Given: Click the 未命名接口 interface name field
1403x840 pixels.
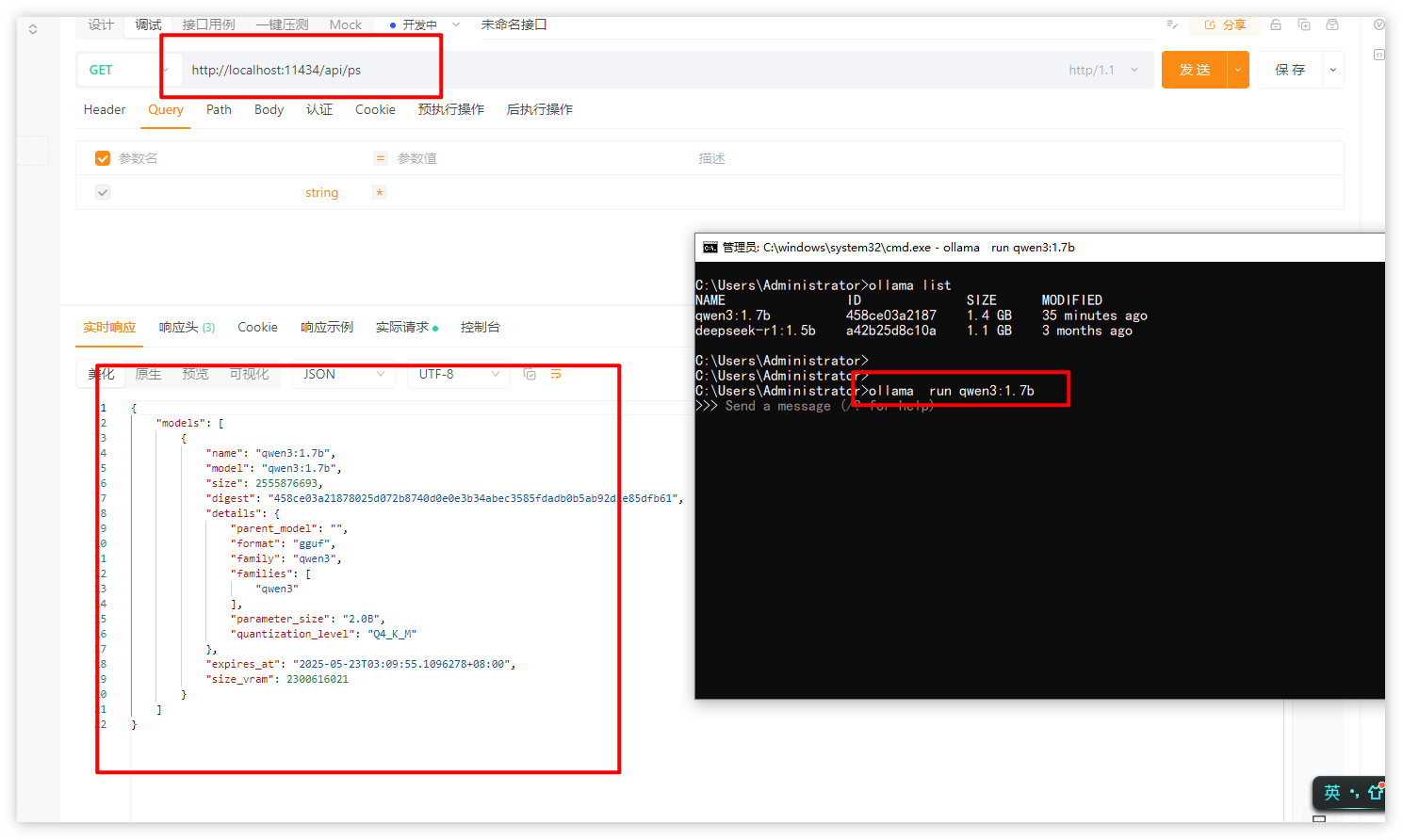Looking at the screenshot, I should pos(514,24).
